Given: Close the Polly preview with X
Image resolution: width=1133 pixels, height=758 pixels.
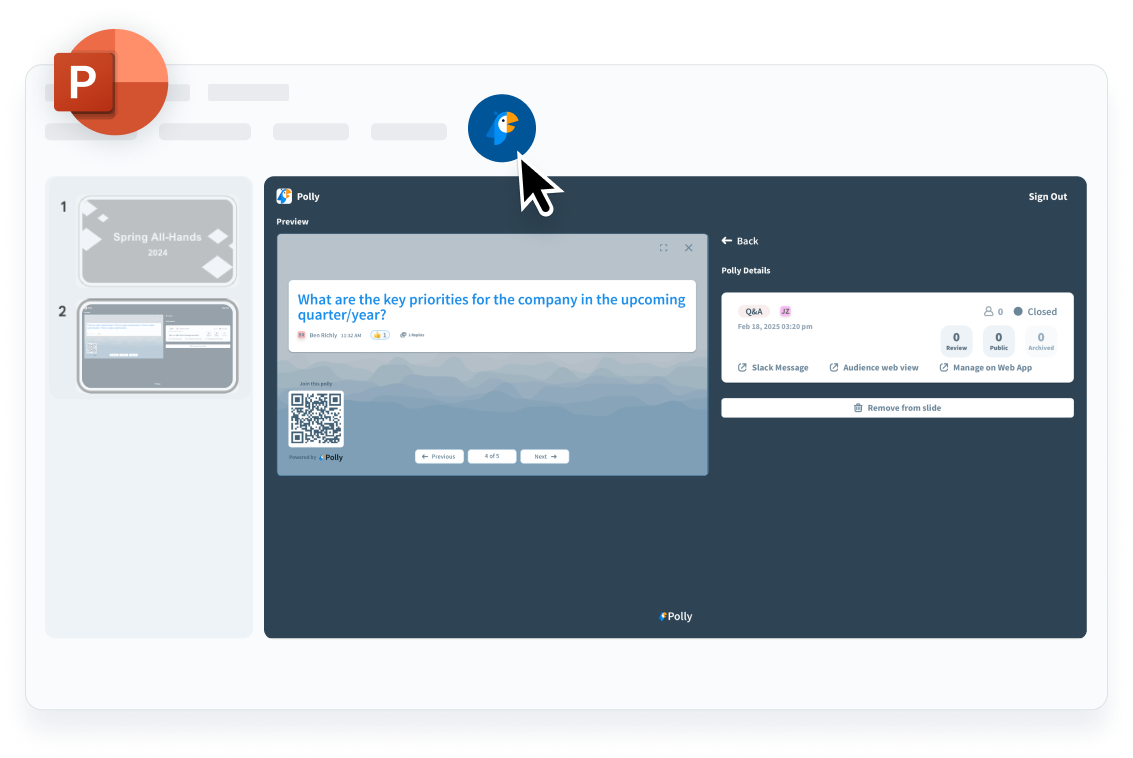Looking at the screenshot, I should 688,248.
